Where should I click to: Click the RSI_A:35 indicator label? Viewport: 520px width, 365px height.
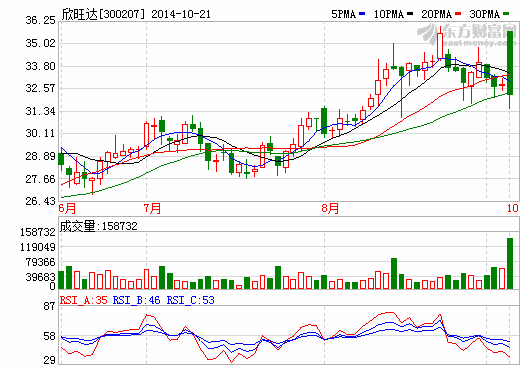pyautogui.click(x=84, y=301)
